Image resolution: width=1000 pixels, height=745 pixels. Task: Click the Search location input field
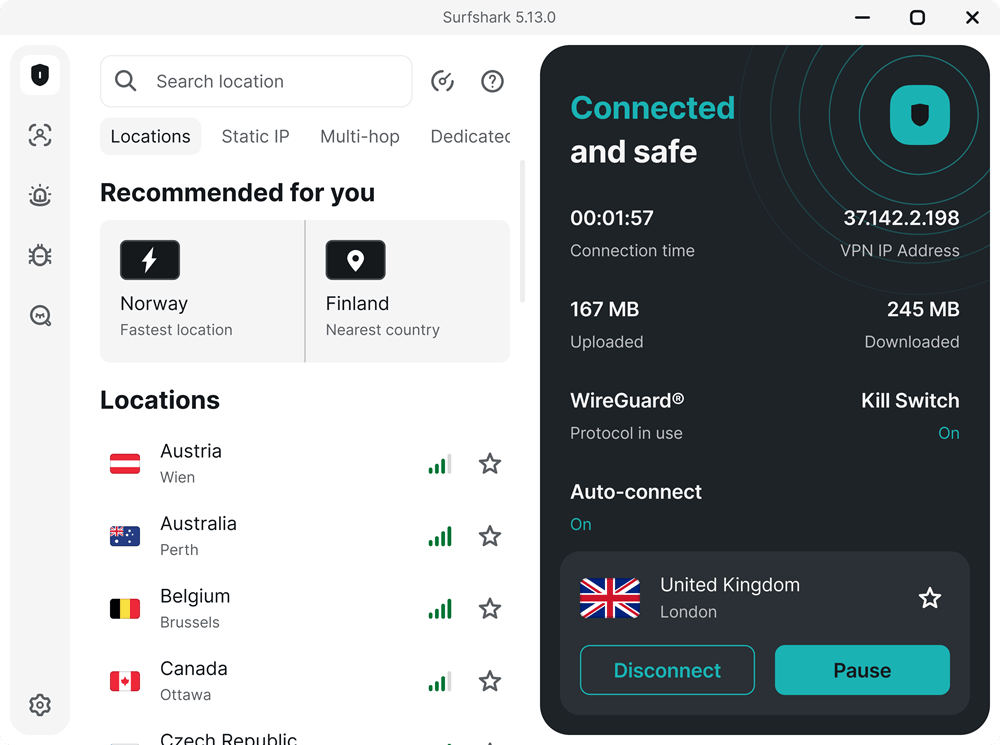click(256, 81)
